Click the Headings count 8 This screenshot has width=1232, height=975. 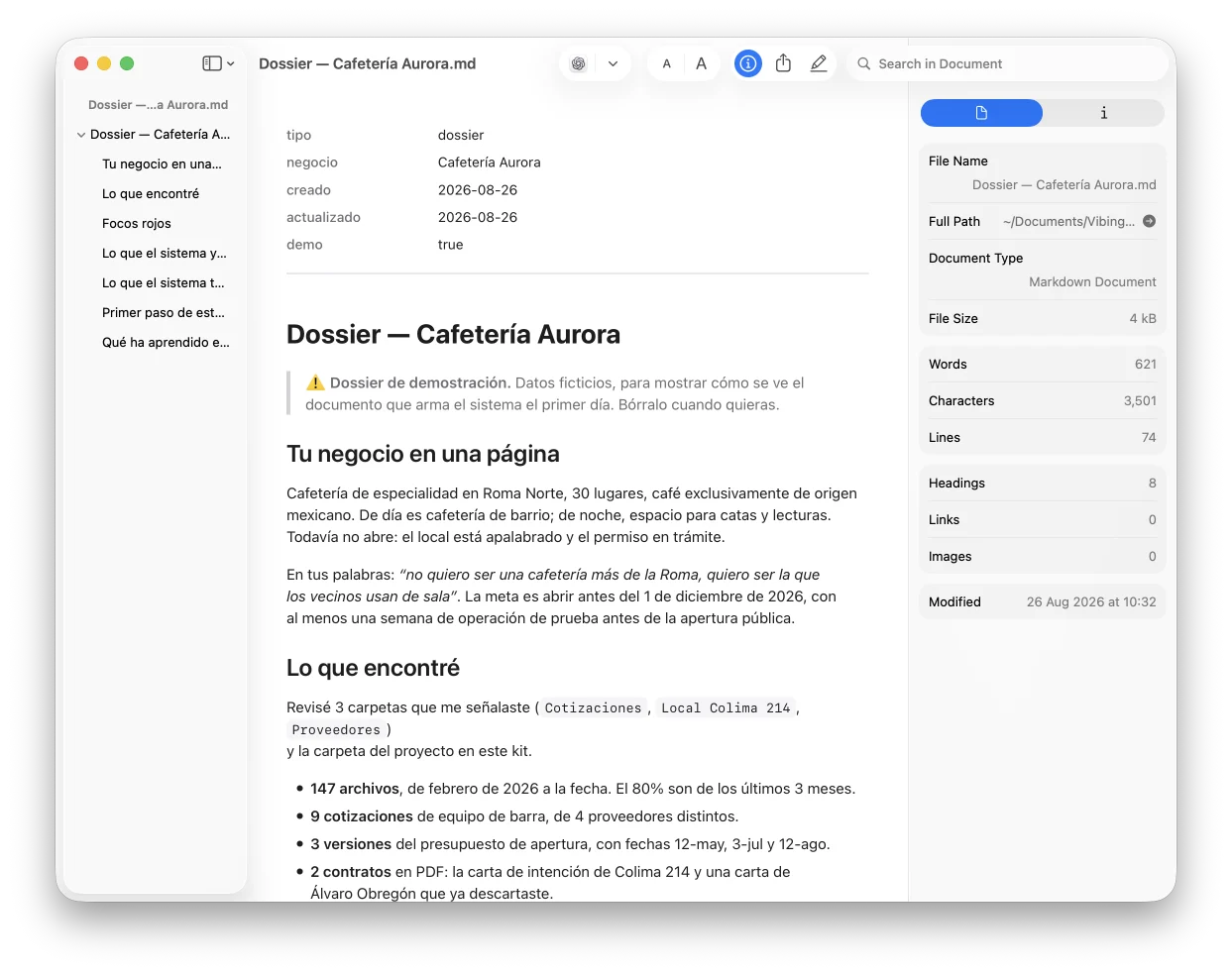1153,483
